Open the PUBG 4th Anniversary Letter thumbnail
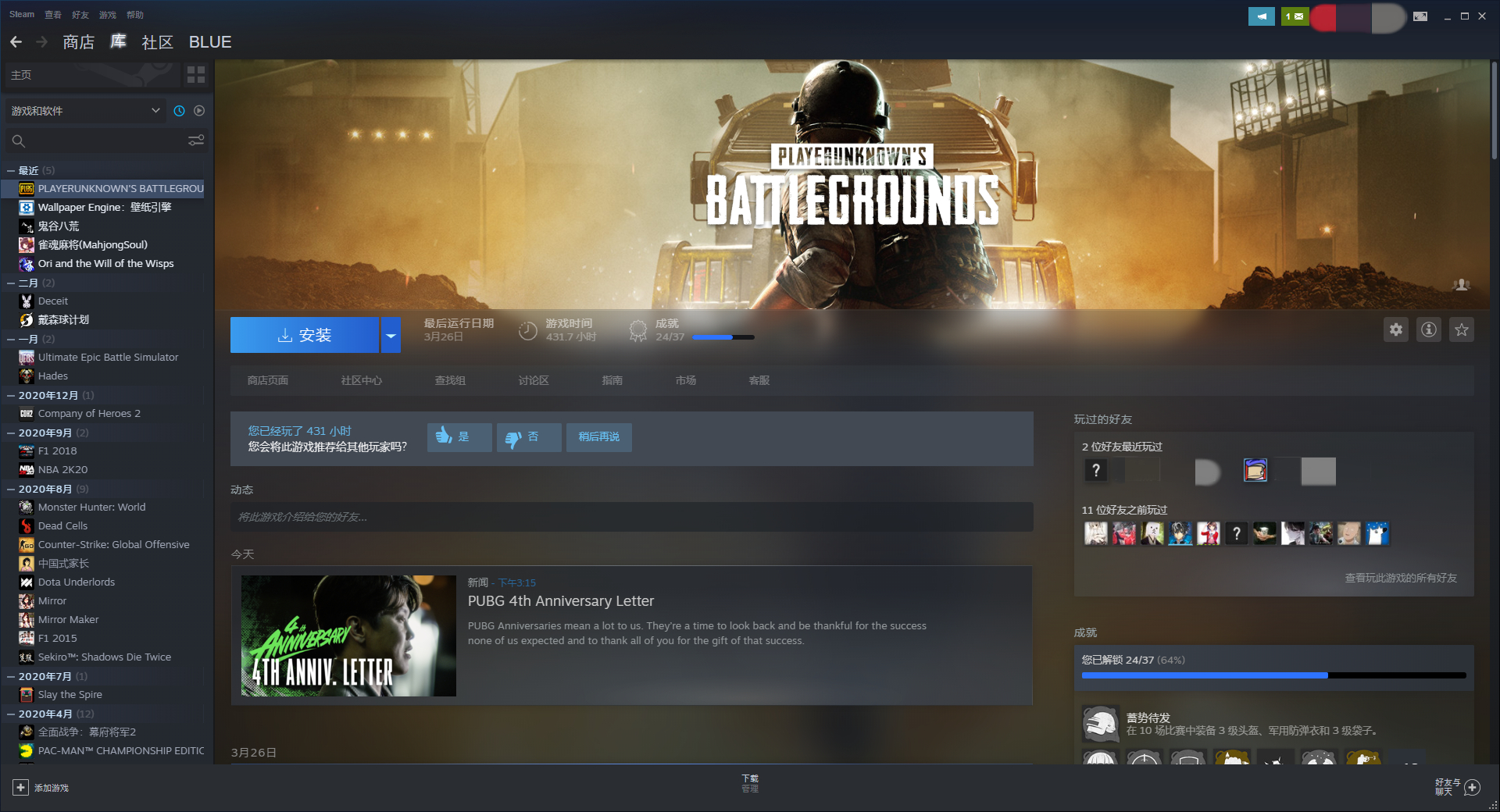The image size is (1500, 812). pos(348,636)
